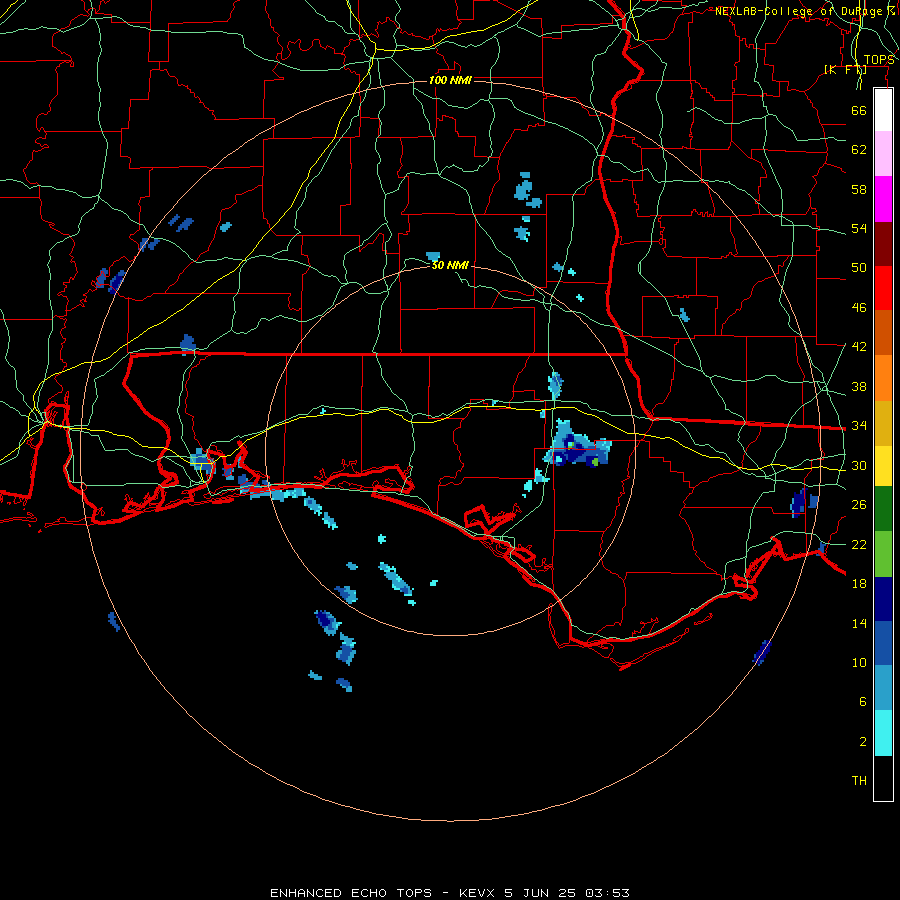Click the 10 legend value label
This screenshot has height=900, width=900.
[x=859, y=662]
